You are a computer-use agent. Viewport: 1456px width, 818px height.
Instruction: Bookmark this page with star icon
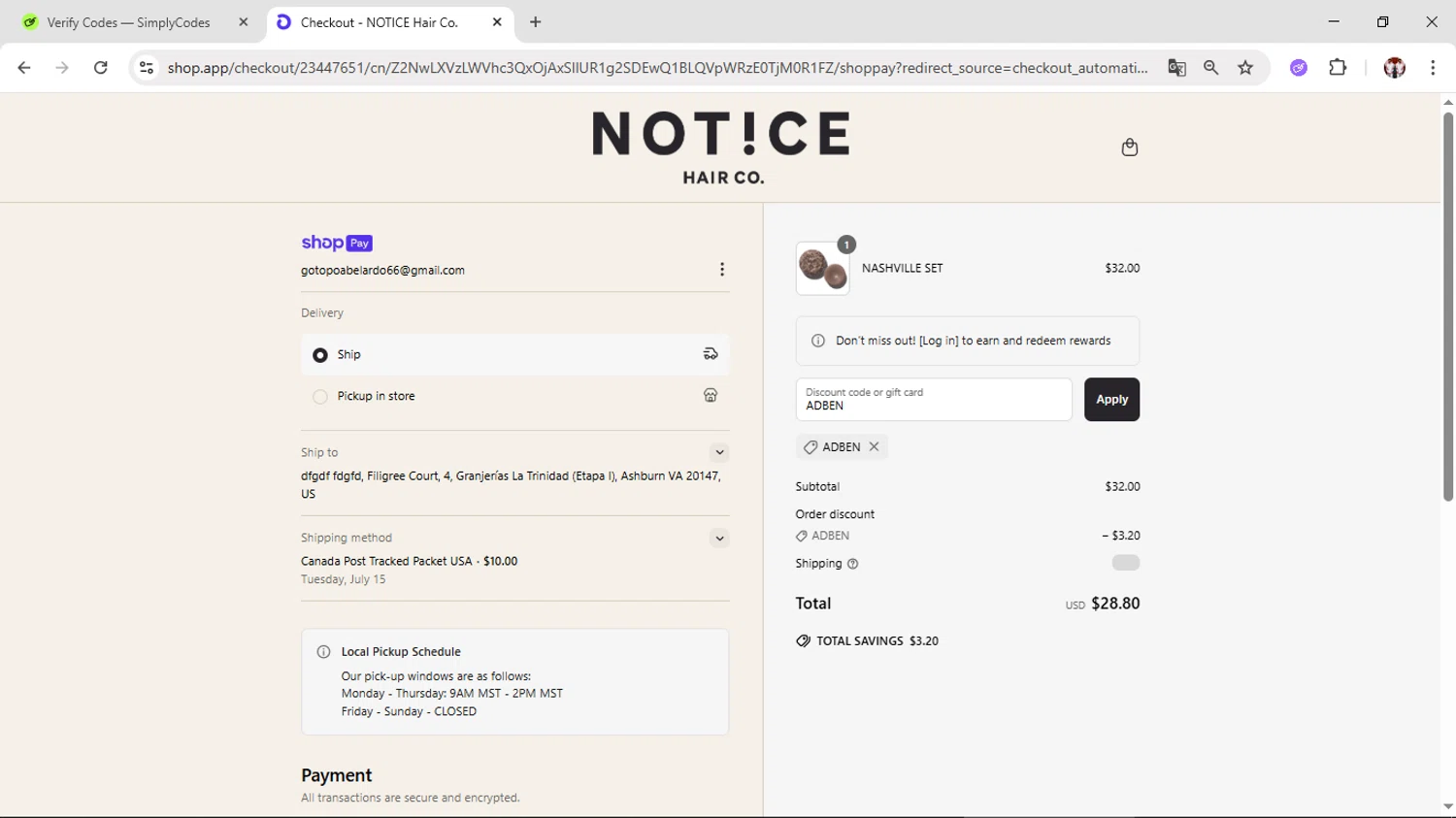tap(1245, 68)
